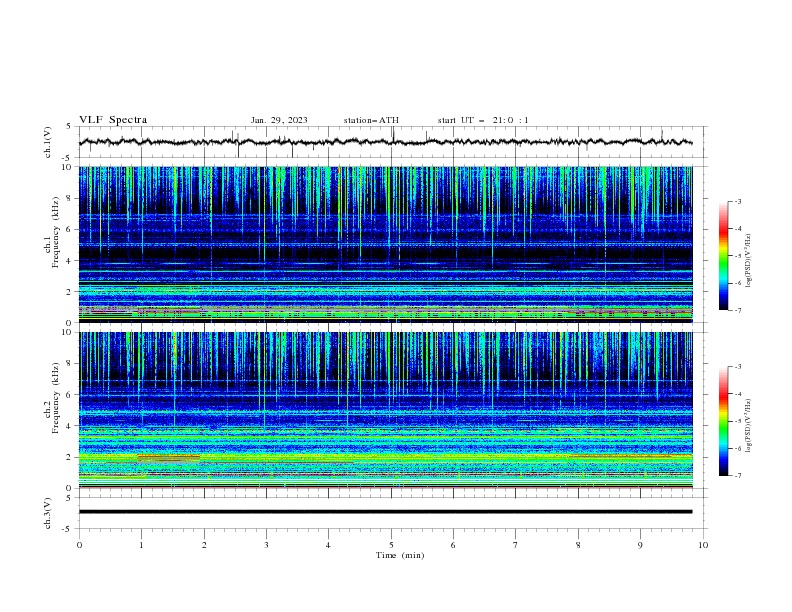The height and width of the screenshot is (612, 792).
Task: Click the "ch.1(V)" waveform axis label
Action: [48, 142]
